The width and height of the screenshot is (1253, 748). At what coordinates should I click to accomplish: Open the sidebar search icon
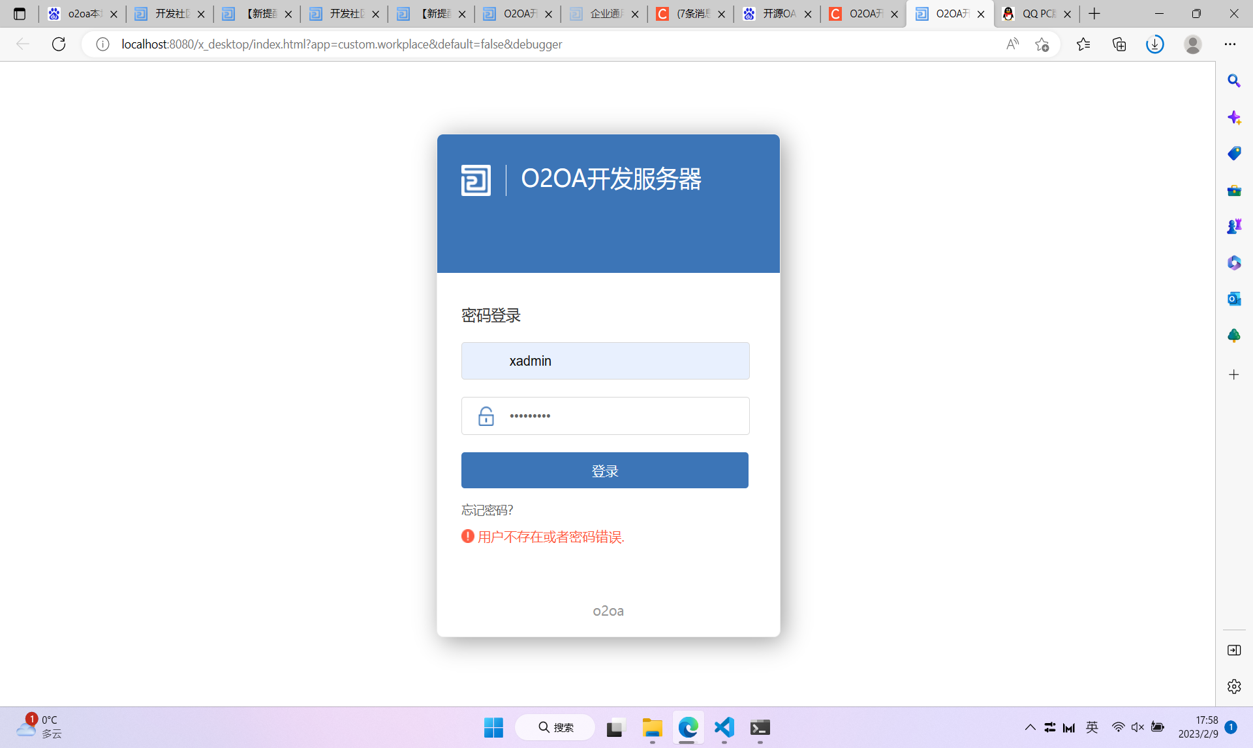pos(1233,81)
